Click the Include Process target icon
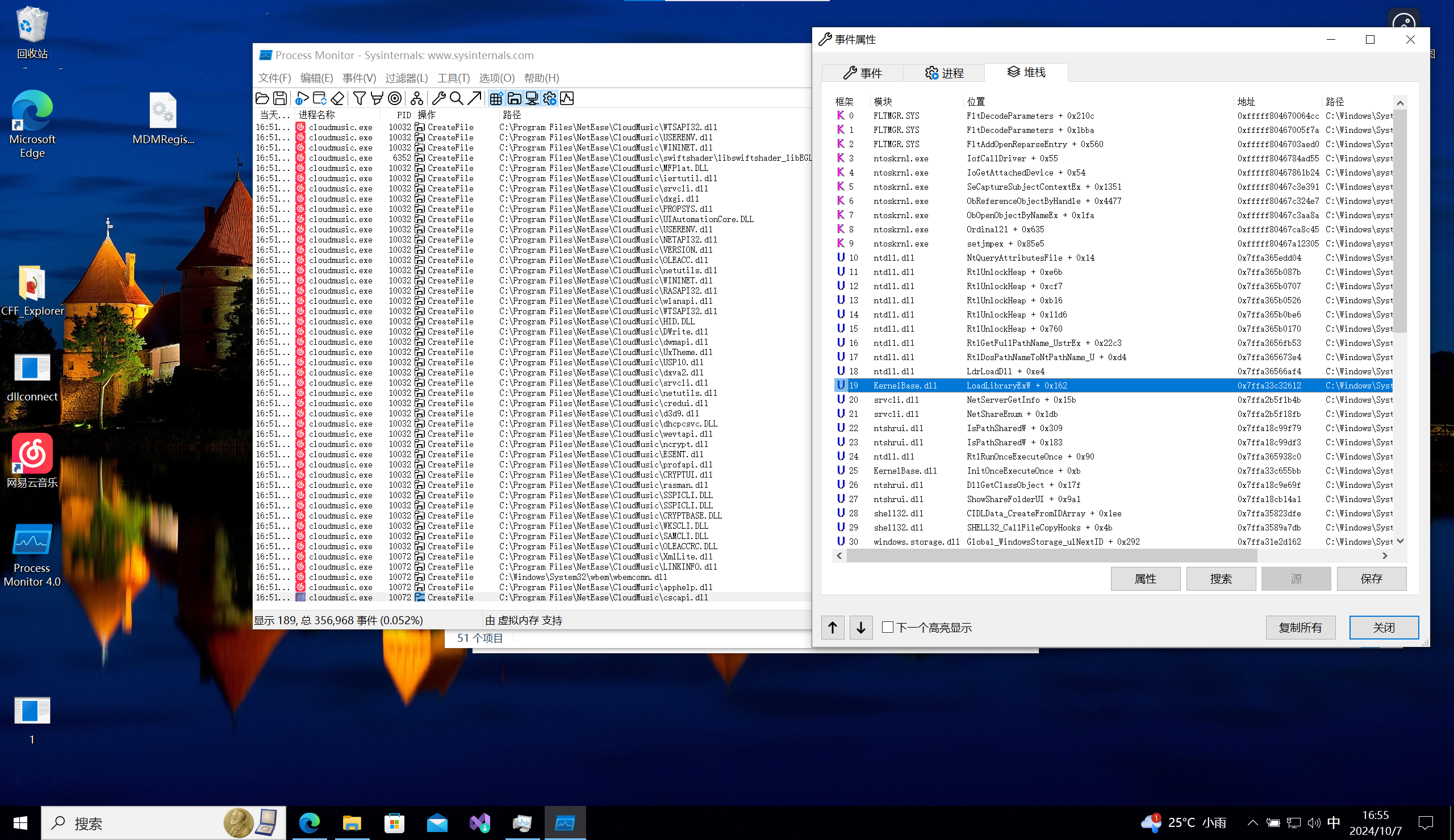Viewport: 1454px width, 840px height. pos(395,99)
